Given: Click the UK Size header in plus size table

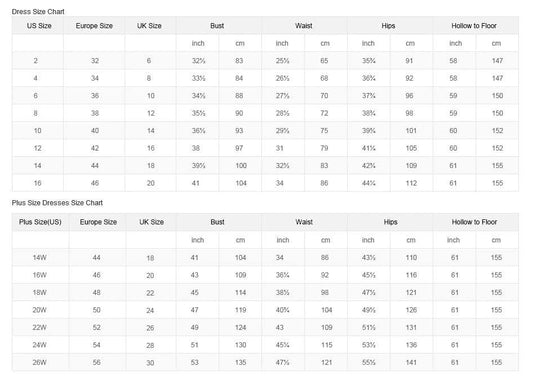Looking at the screenshot, I should click(151, 222).
